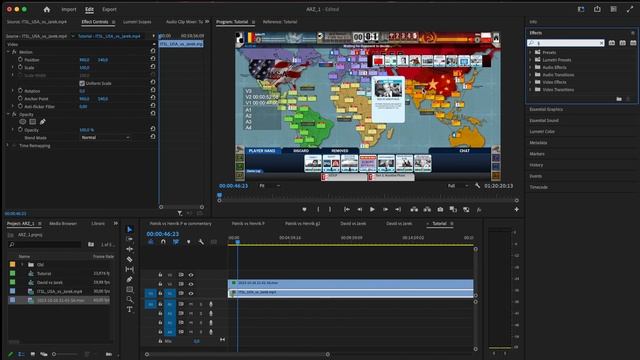Screen dimensions: 640x360
Task: Select the Type tool
Action: coord(130,309)
